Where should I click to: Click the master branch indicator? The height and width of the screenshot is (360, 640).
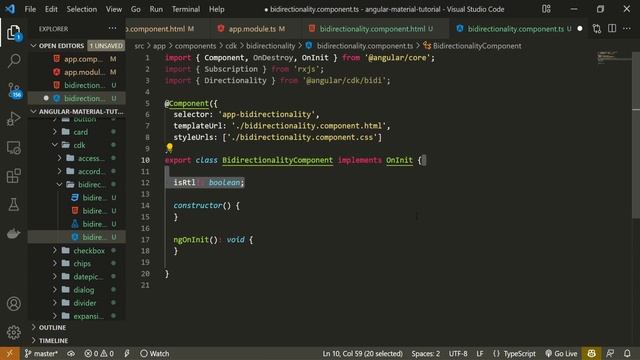tap(41, 353)
